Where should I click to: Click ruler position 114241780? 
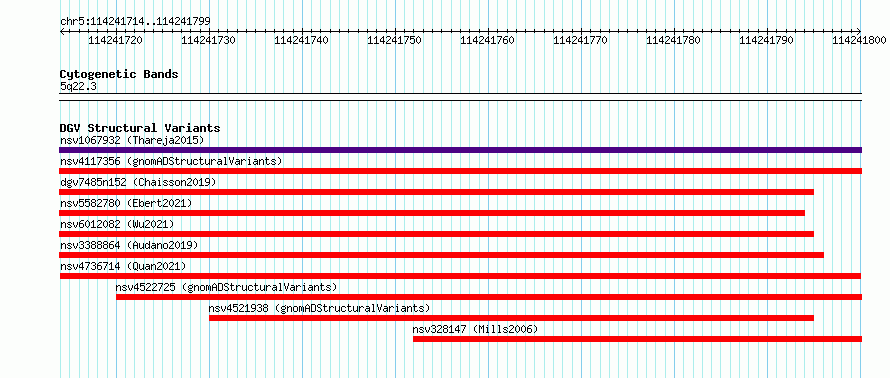(x=674, y=40)
